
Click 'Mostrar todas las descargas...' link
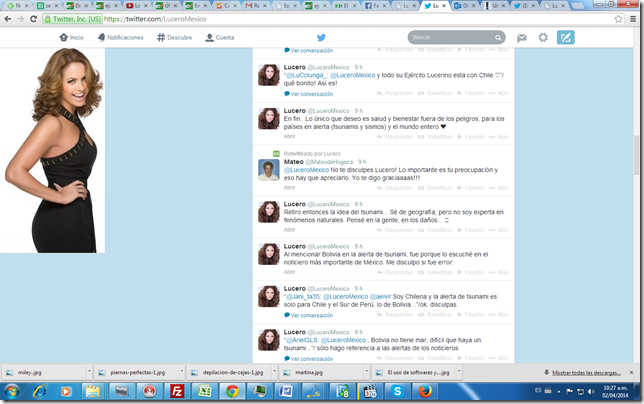point(586,373)
